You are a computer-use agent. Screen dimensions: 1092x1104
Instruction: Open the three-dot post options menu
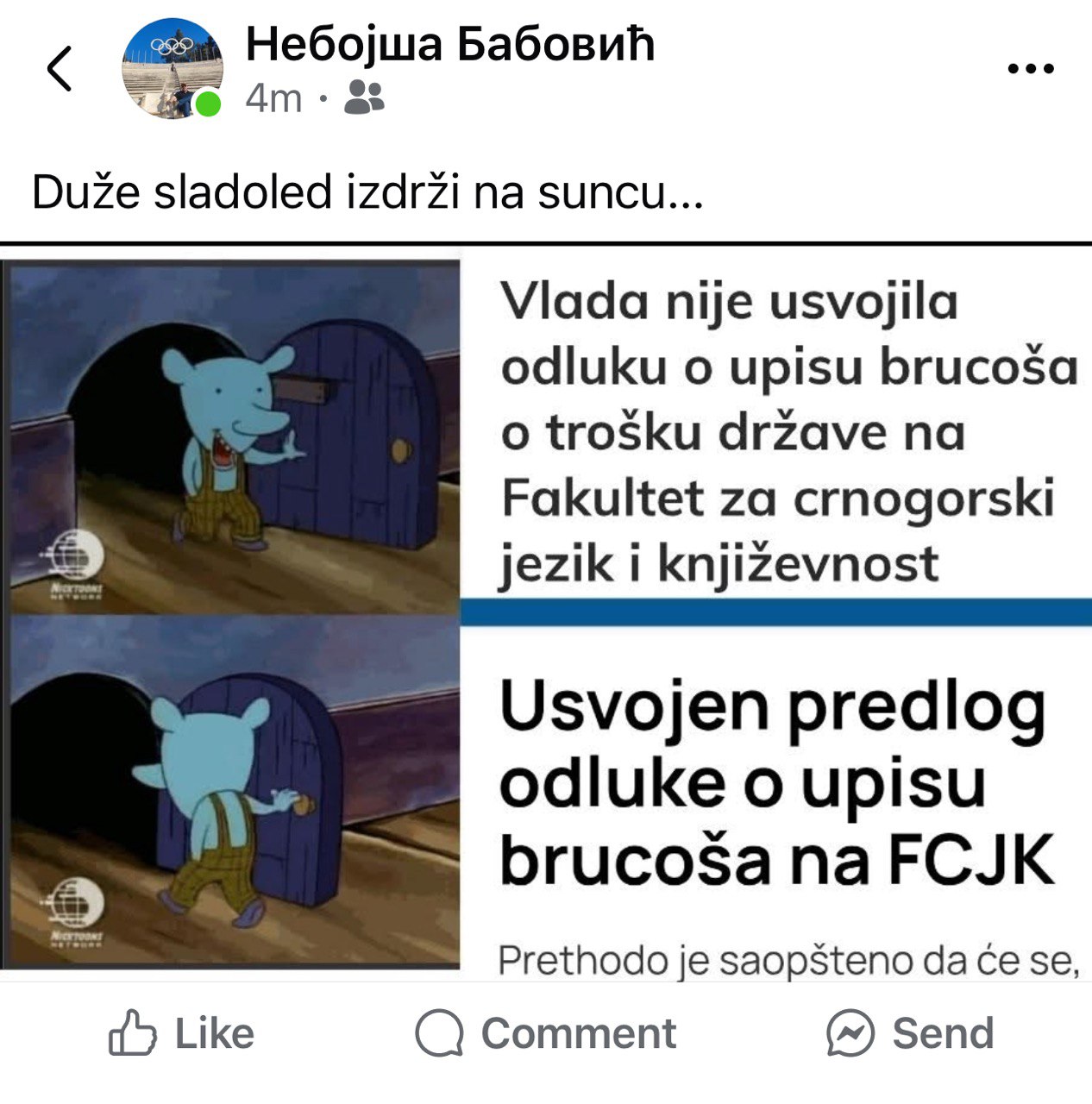(x=1031, y=69)
